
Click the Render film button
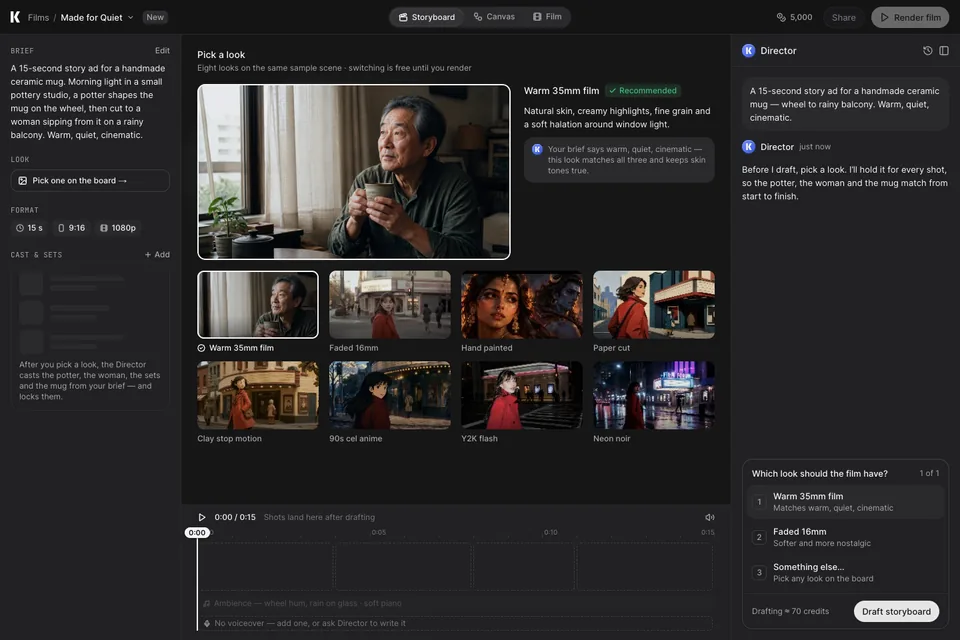[x=910, y=17]
